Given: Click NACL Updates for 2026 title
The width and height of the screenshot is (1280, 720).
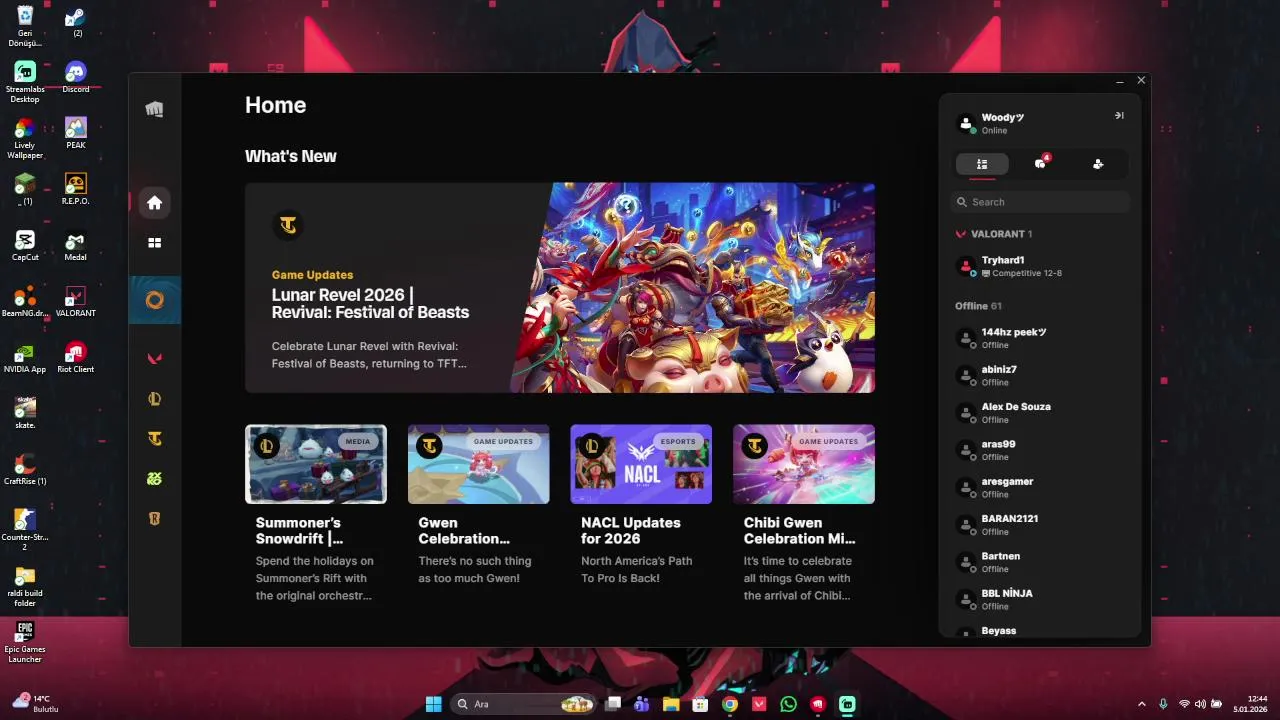Looking at the screenshot, I should click(631, 530).
